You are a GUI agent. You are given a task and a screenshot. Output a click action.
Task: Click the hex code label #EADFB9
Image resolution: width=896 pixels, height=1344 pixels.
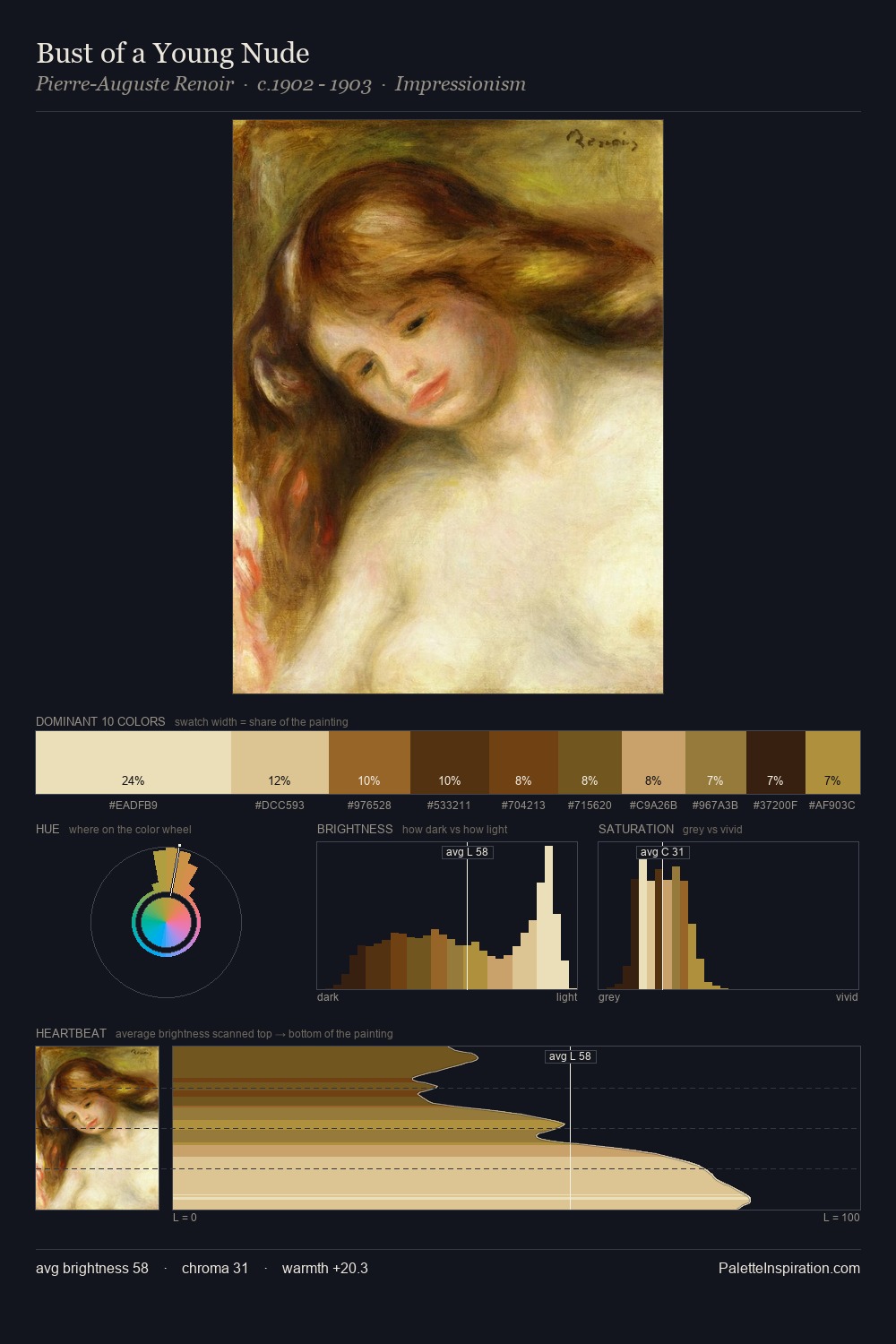pyautogui.click(x=134, y=806)
